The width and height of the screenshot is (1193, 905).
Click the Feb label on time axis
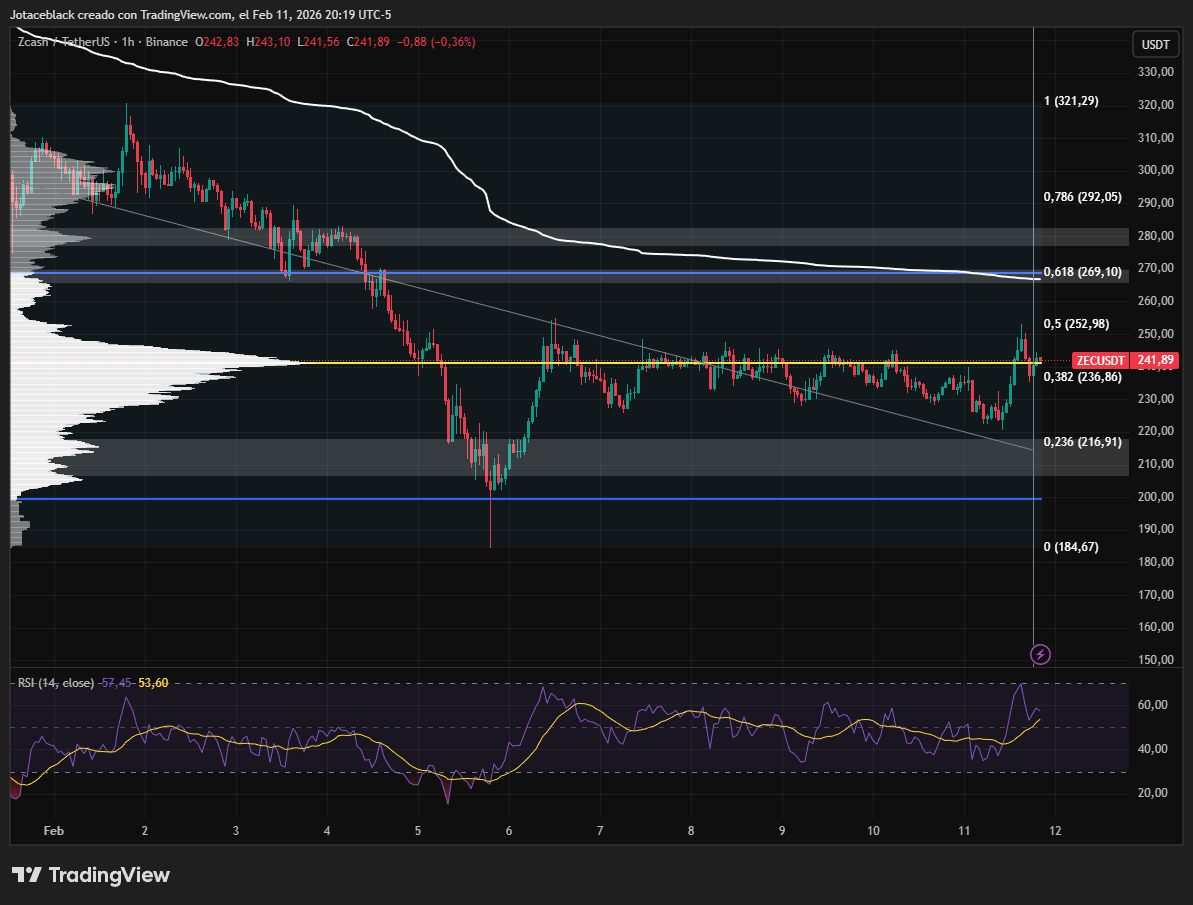click(54, 831)
